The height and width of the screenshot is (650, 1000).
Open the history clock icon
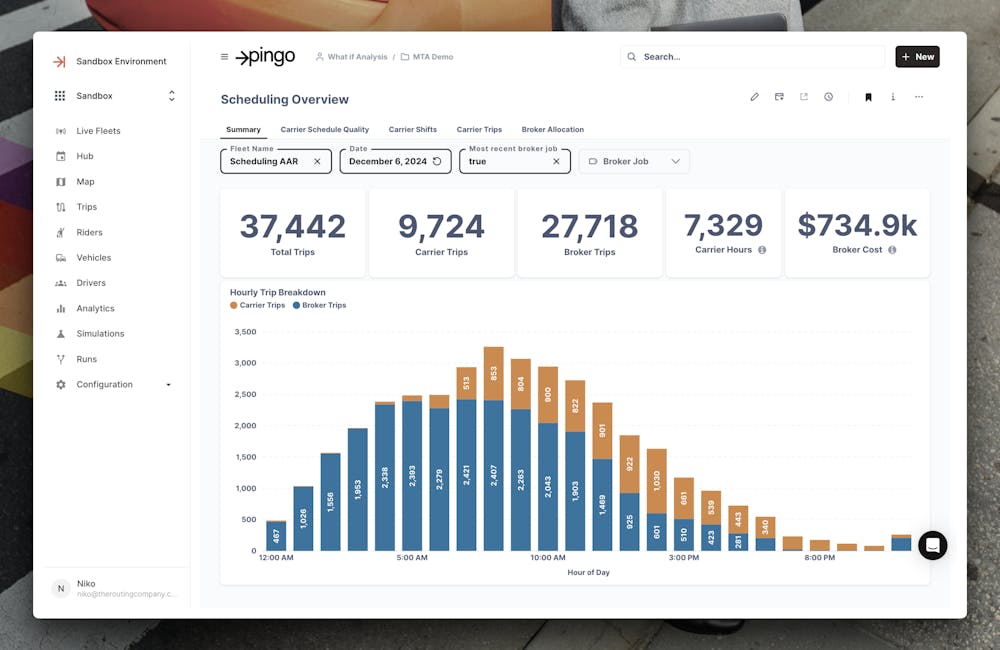pos(828,97)
